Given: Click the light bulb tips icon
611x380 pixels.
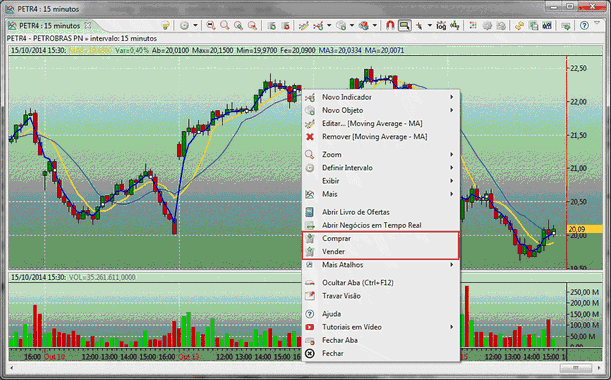Looking at the screenshot, I should coord(166,26).
